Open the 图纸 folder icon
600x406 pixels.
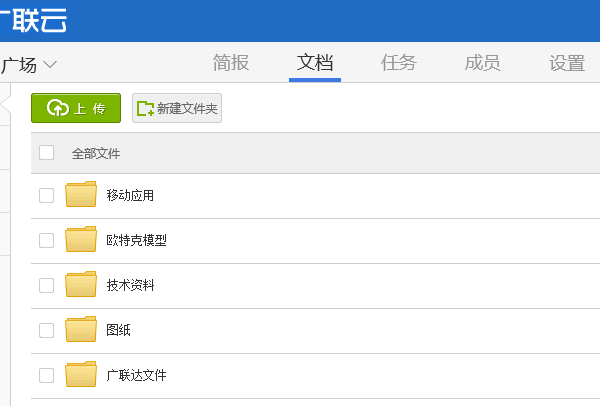point(81,330)
